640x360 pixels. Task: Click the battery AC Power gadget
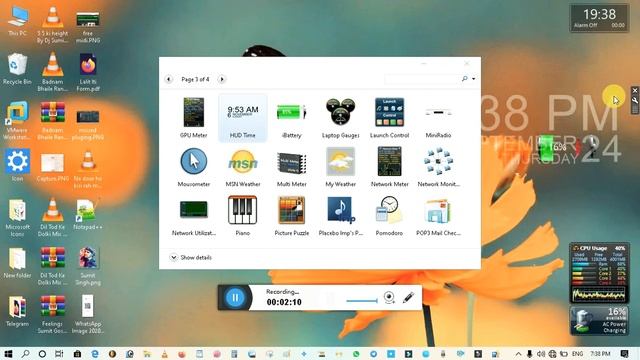[599, 320]
